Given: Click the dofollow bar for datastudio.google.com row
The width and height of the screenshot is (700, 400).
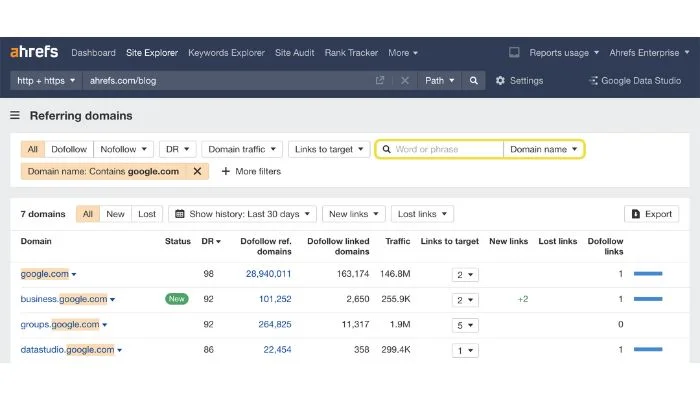Looking at the screenshot, I should point(648,350).
